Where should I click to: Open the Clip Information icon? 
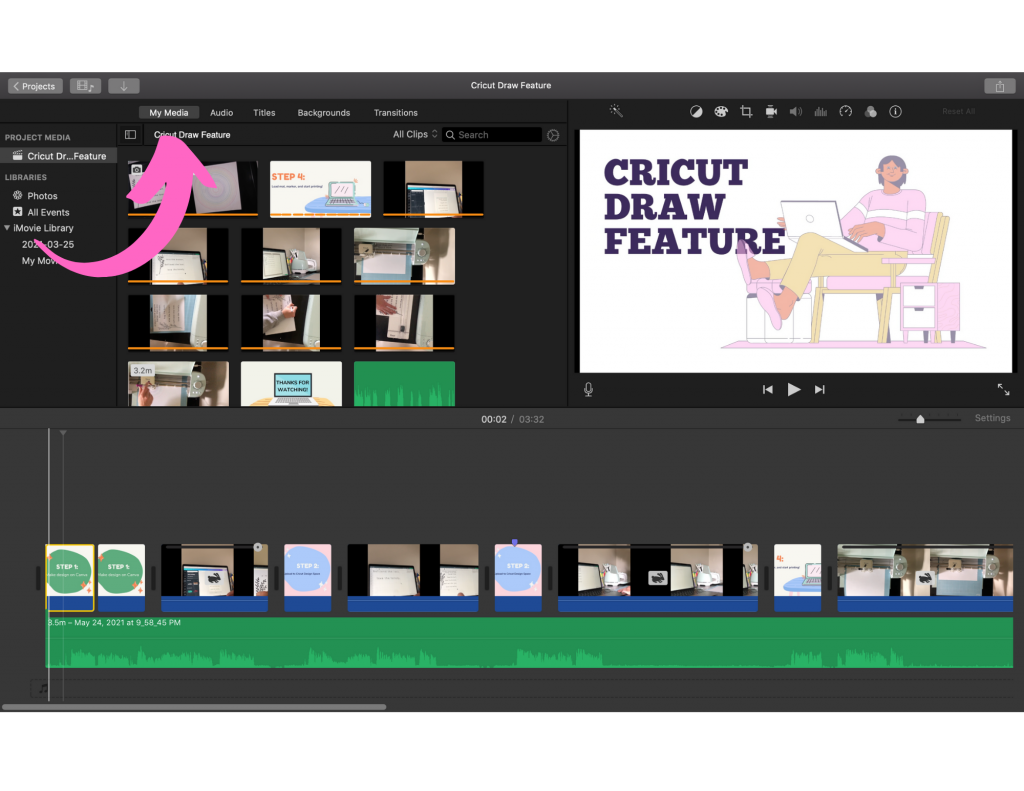coord(895,112)
